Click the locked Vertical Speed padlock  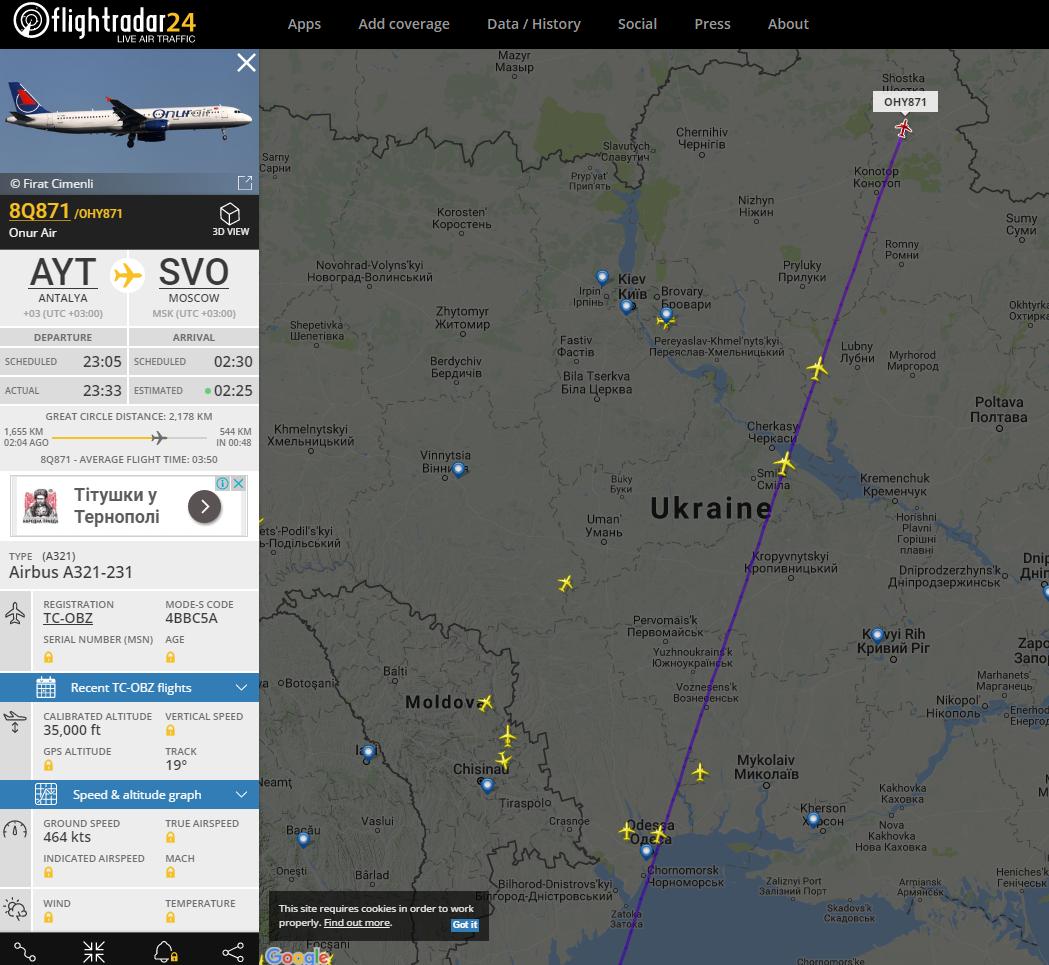click(171, 730)
